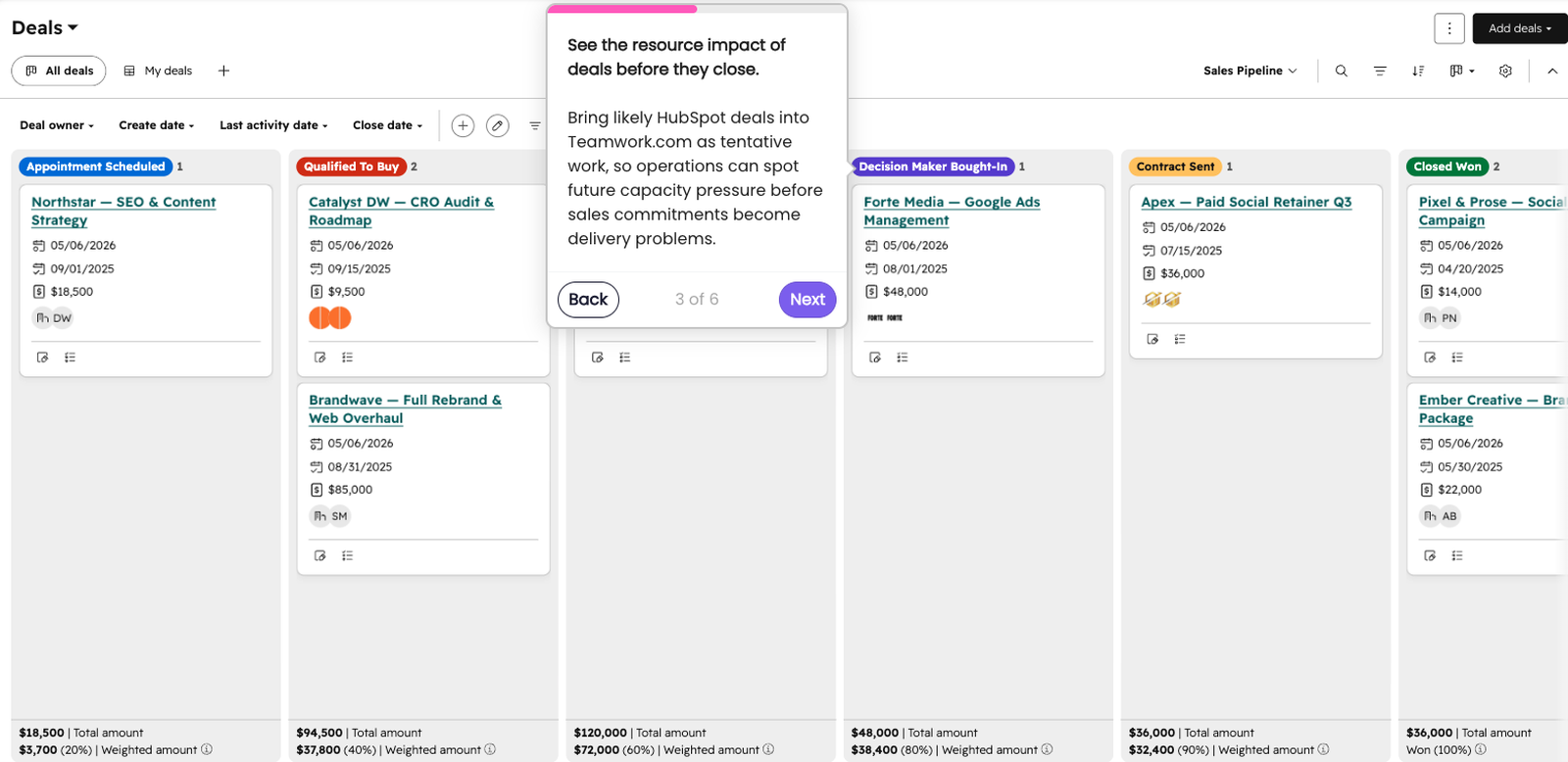Click the note icon on the Apex card
This screenshot has height=762, width=1568.
click(1151, 339)
